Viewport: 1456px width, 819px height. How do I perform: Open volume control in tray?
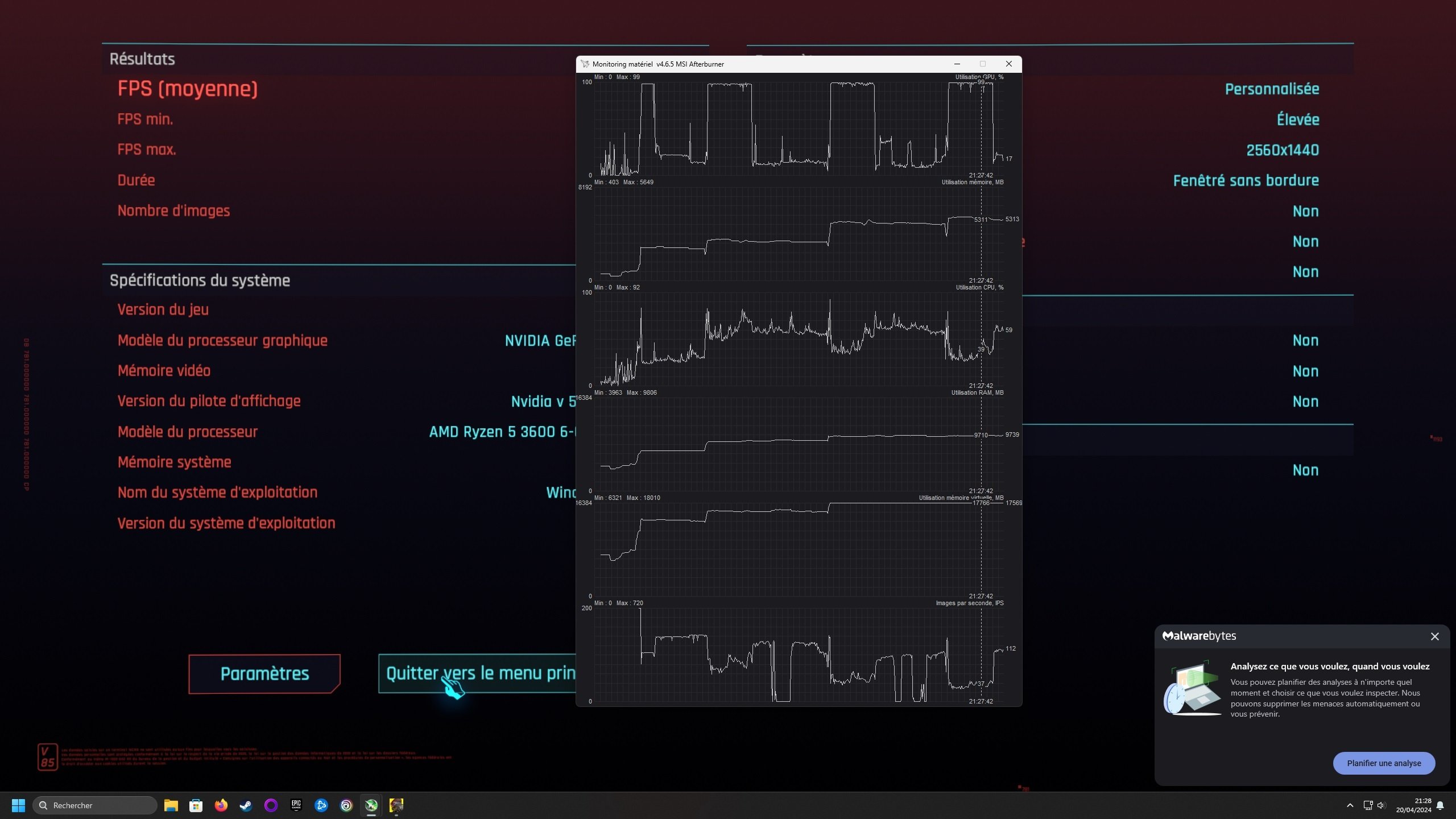[1381, 805]
